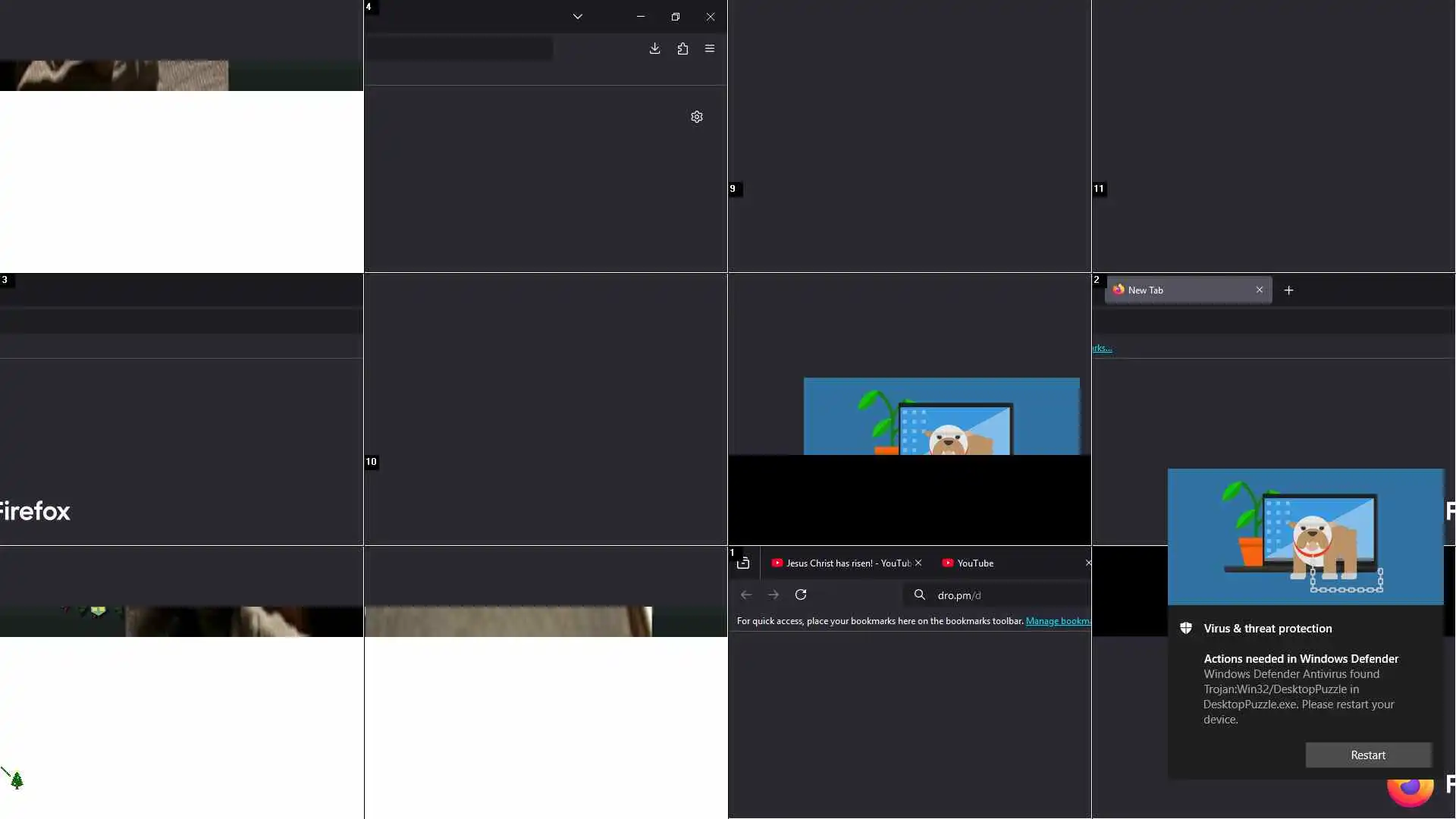Open the Manage bookmarks link

tap(1058, 621)
